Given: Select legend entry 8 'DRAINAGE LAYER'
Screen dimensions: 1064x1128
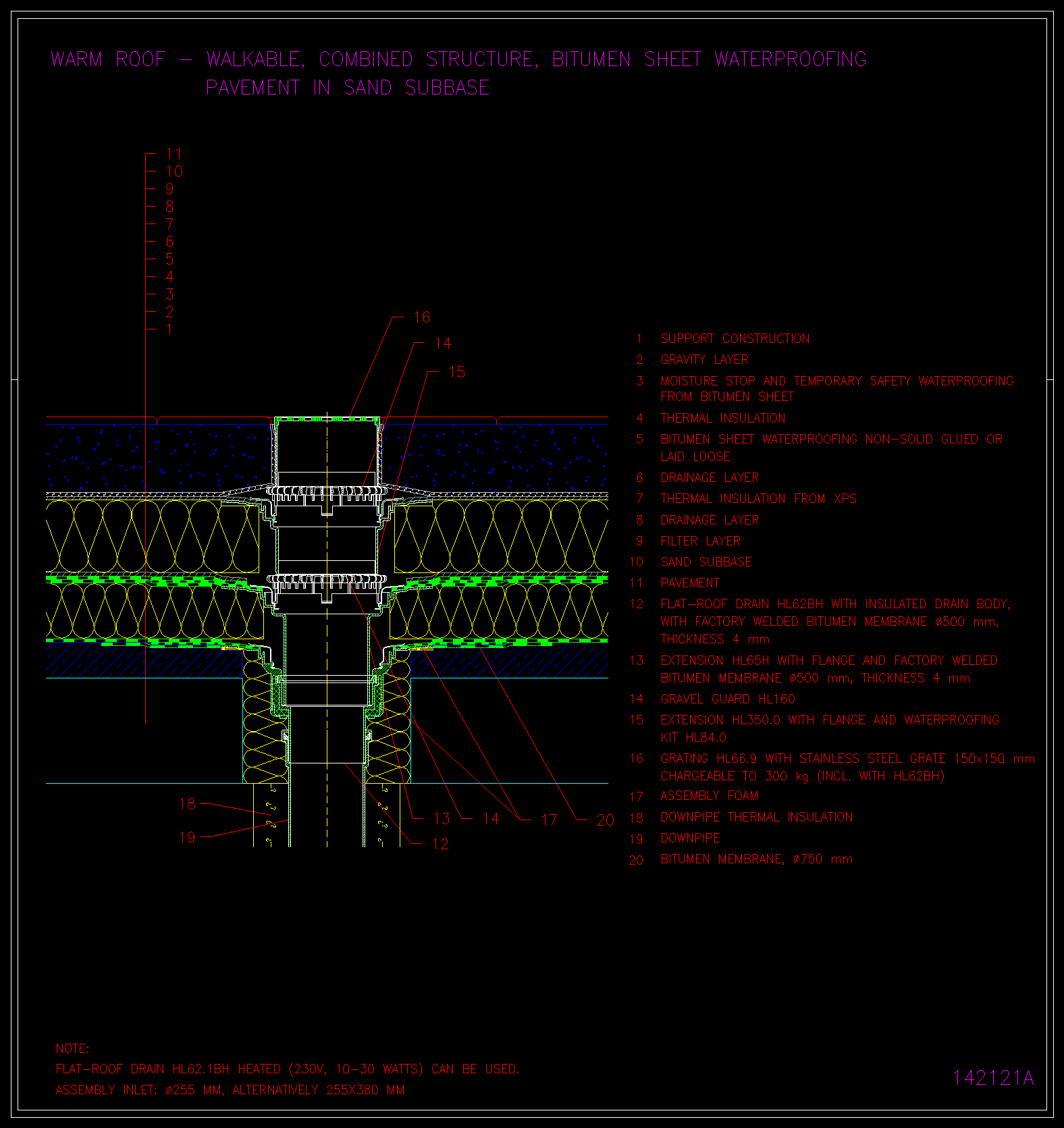Looking at the screenshot, I should (x=710, y=520).
